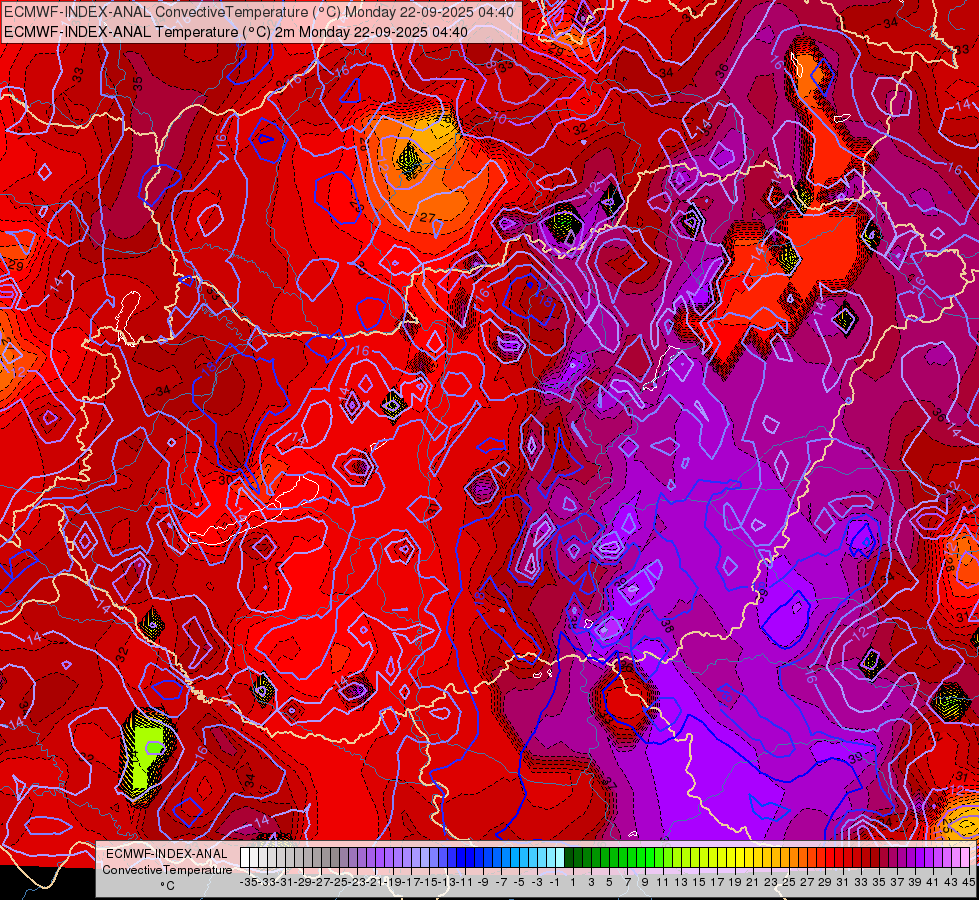Click contour label 38 in the purple map area
The image size is (979, 900).
click(666, 626)
